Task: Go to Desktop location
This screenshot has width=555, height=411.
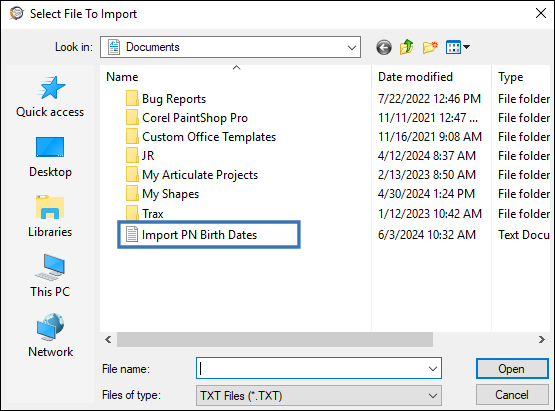Action: tap(50, 157)
